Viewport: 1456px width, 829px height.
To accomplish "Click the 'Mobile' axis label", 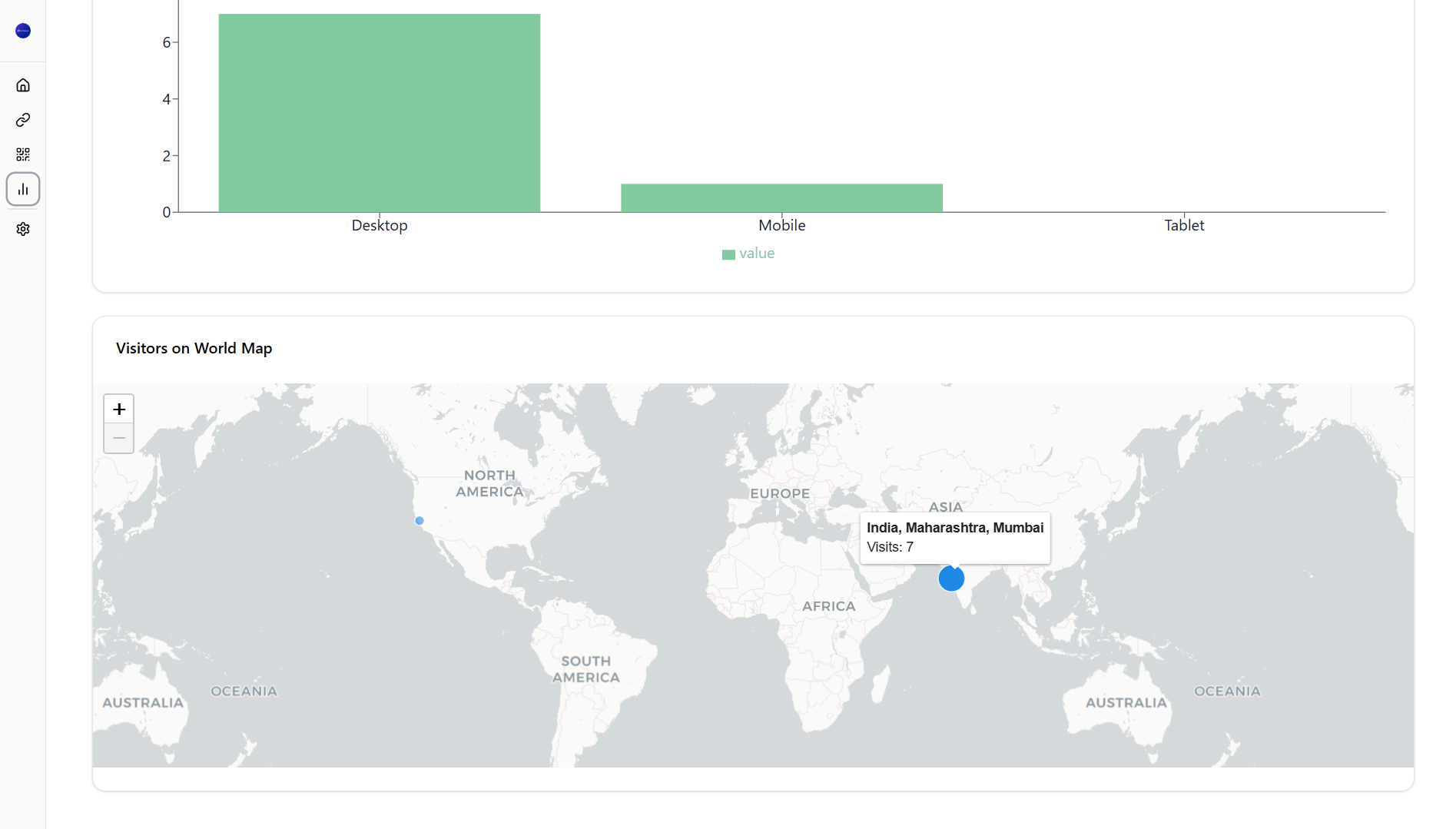I will 781,225.
